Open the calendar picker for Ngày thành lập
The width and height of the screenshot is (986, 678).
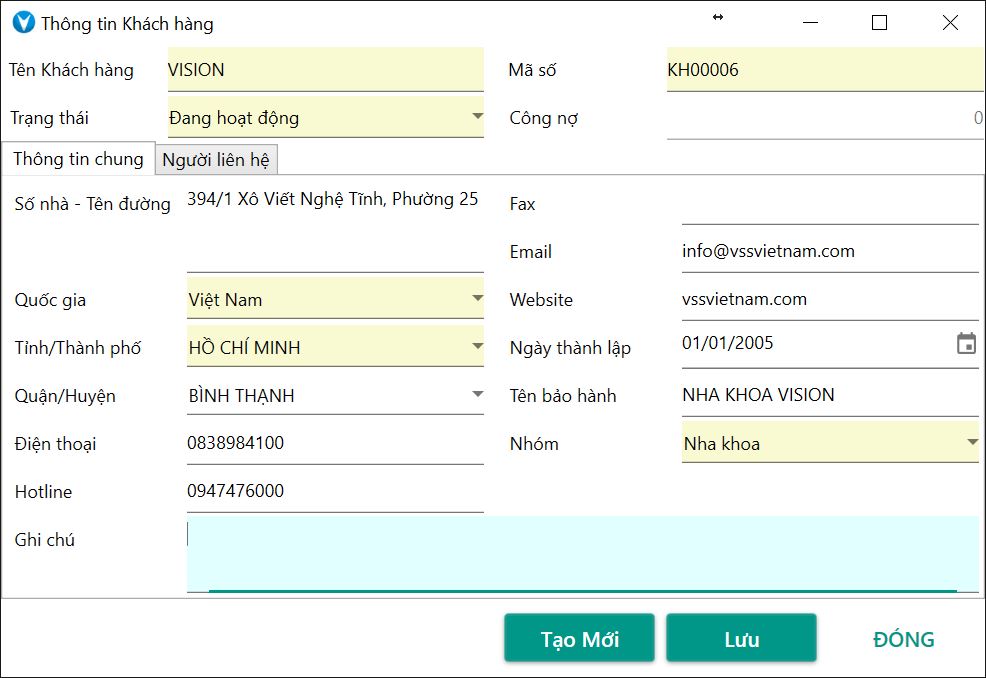(x=966, y=344)
